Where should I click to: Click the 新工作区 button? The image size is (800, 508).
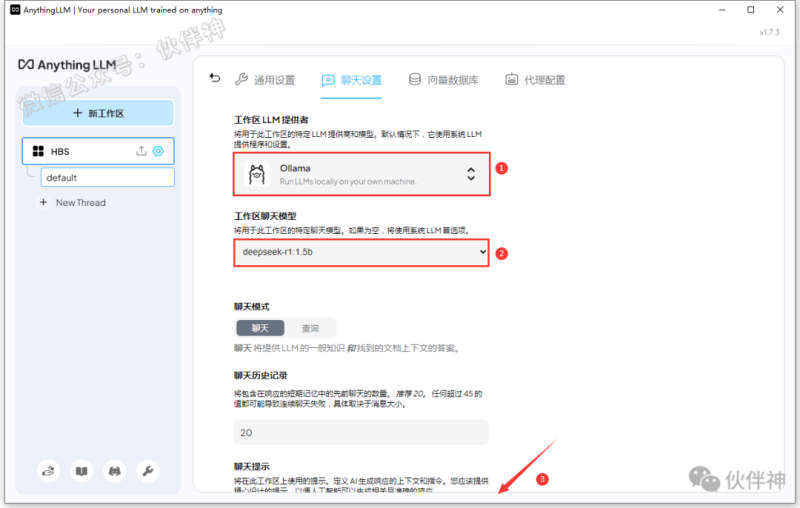(x=98, y=113)
